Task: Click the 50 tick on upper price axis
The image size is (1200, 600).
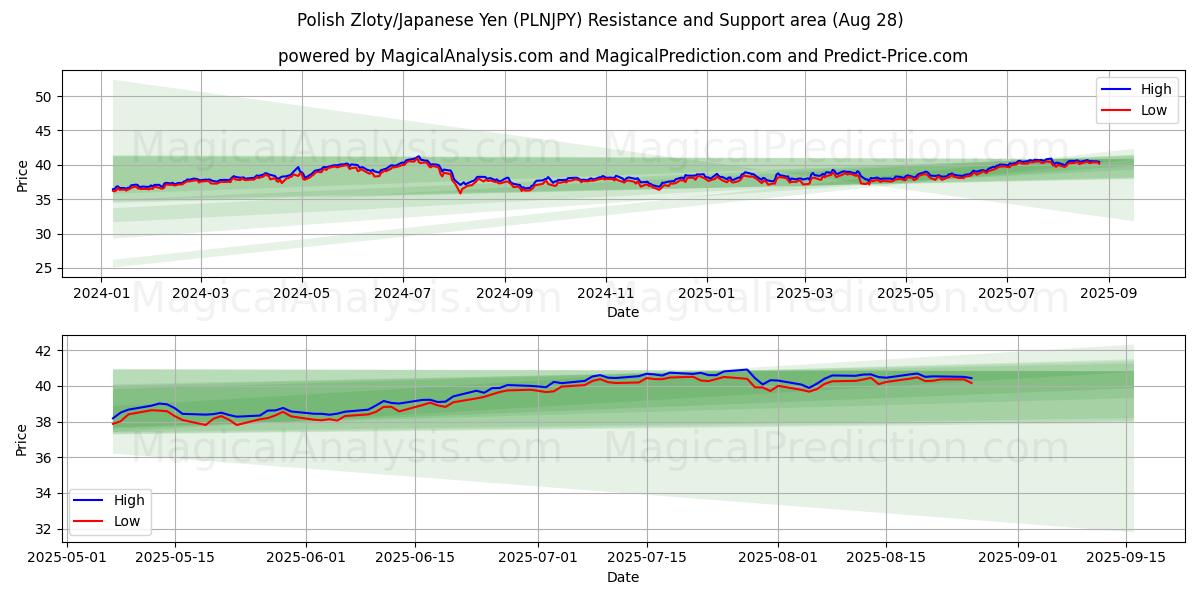Action: point(45,97)
